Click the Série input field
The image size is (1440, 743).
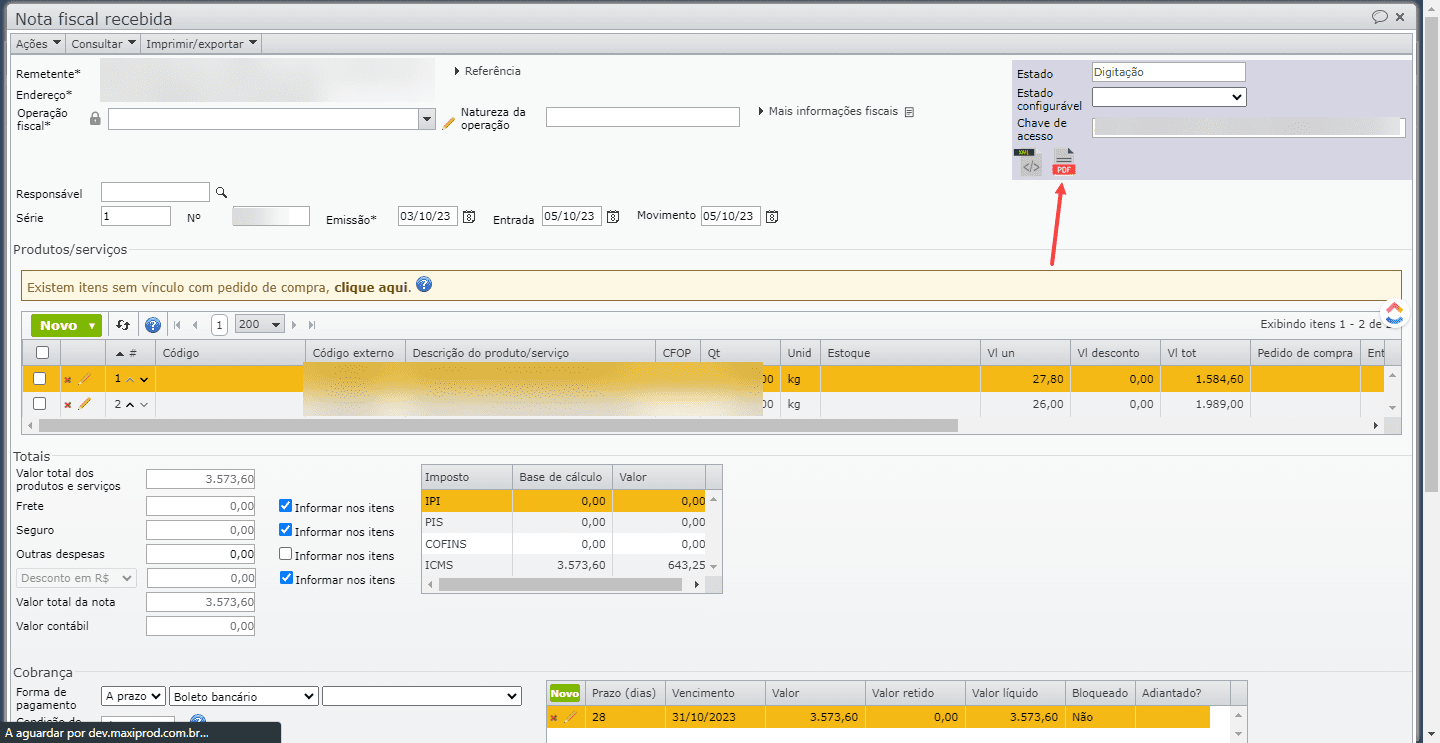tap(136, 216)
